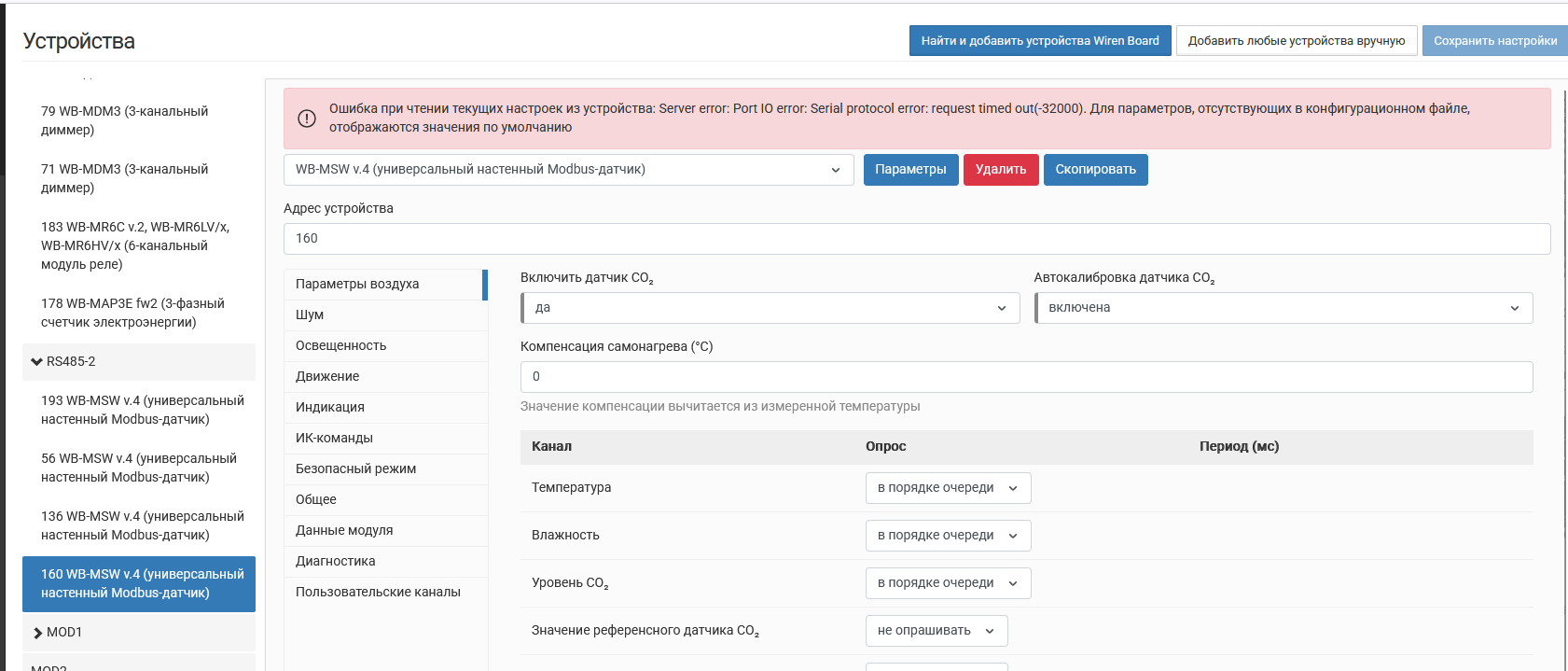Expand the MOD1 port group

(38, 633)
